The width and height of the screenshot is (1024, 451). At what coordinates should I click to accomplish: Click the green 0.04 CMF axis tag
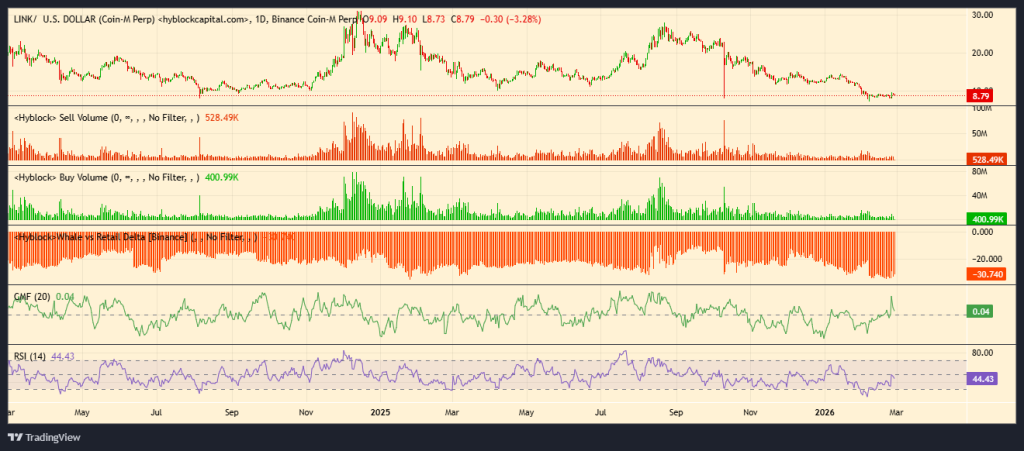click(979, 312)
